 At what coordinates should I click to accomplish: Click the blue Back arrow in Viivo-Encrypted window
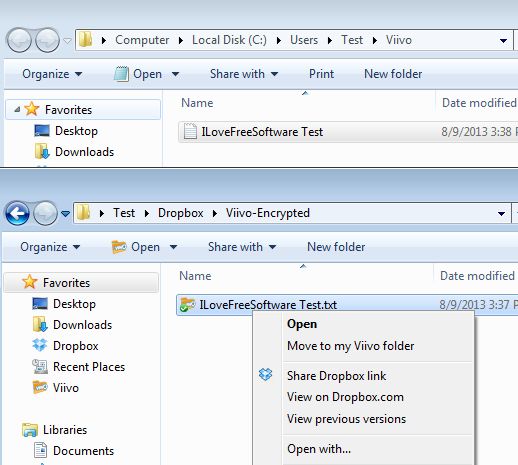[17, 213]
